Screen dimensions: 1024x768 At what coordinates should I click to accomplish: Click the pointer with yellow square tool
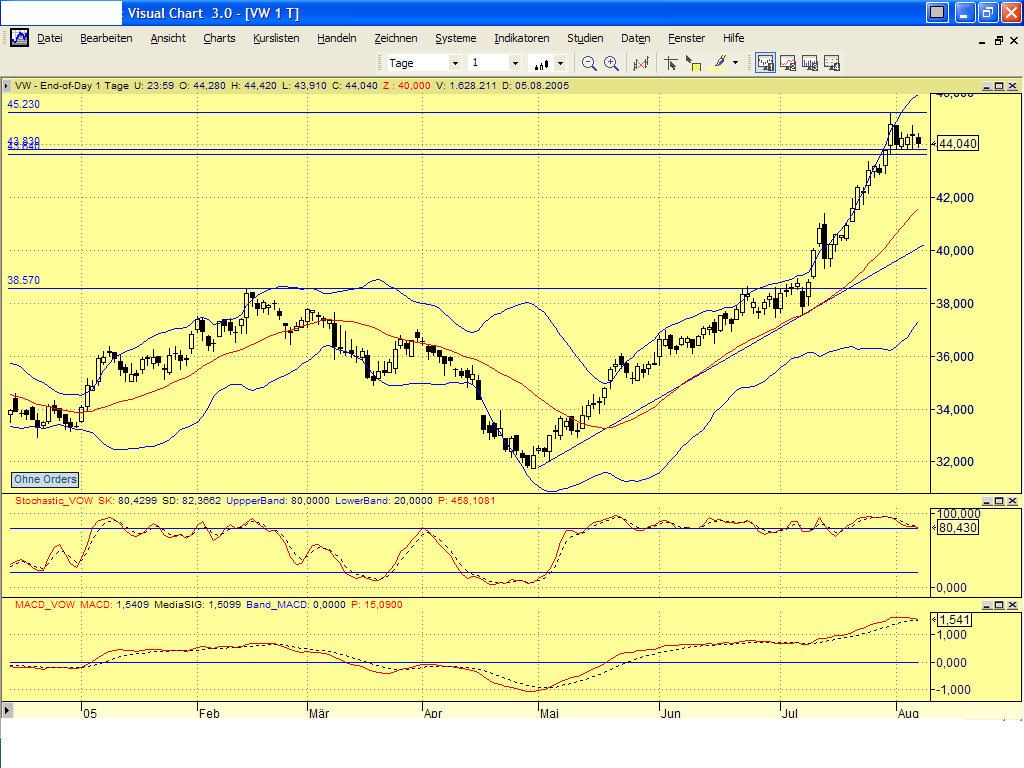pos(693,63)
